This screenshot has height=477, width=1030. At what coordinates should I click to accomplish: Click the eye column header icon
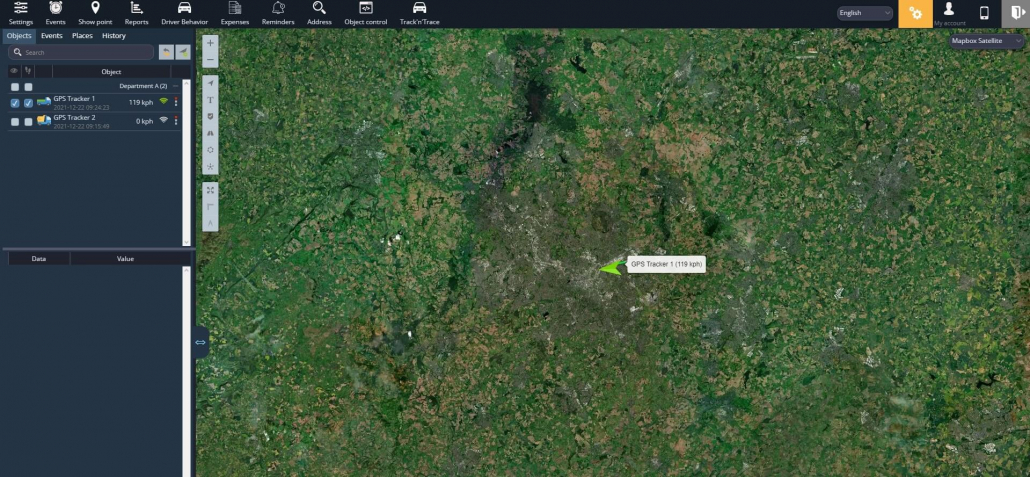coord(14,71)
